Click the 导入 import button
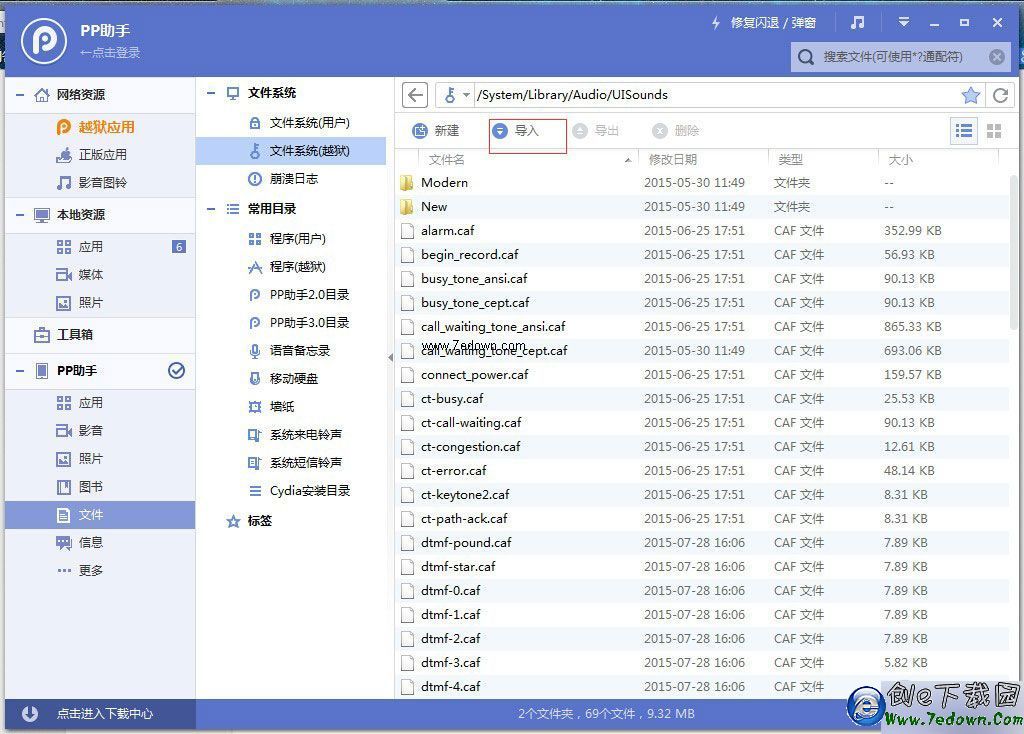 click(x=527, y=130)
